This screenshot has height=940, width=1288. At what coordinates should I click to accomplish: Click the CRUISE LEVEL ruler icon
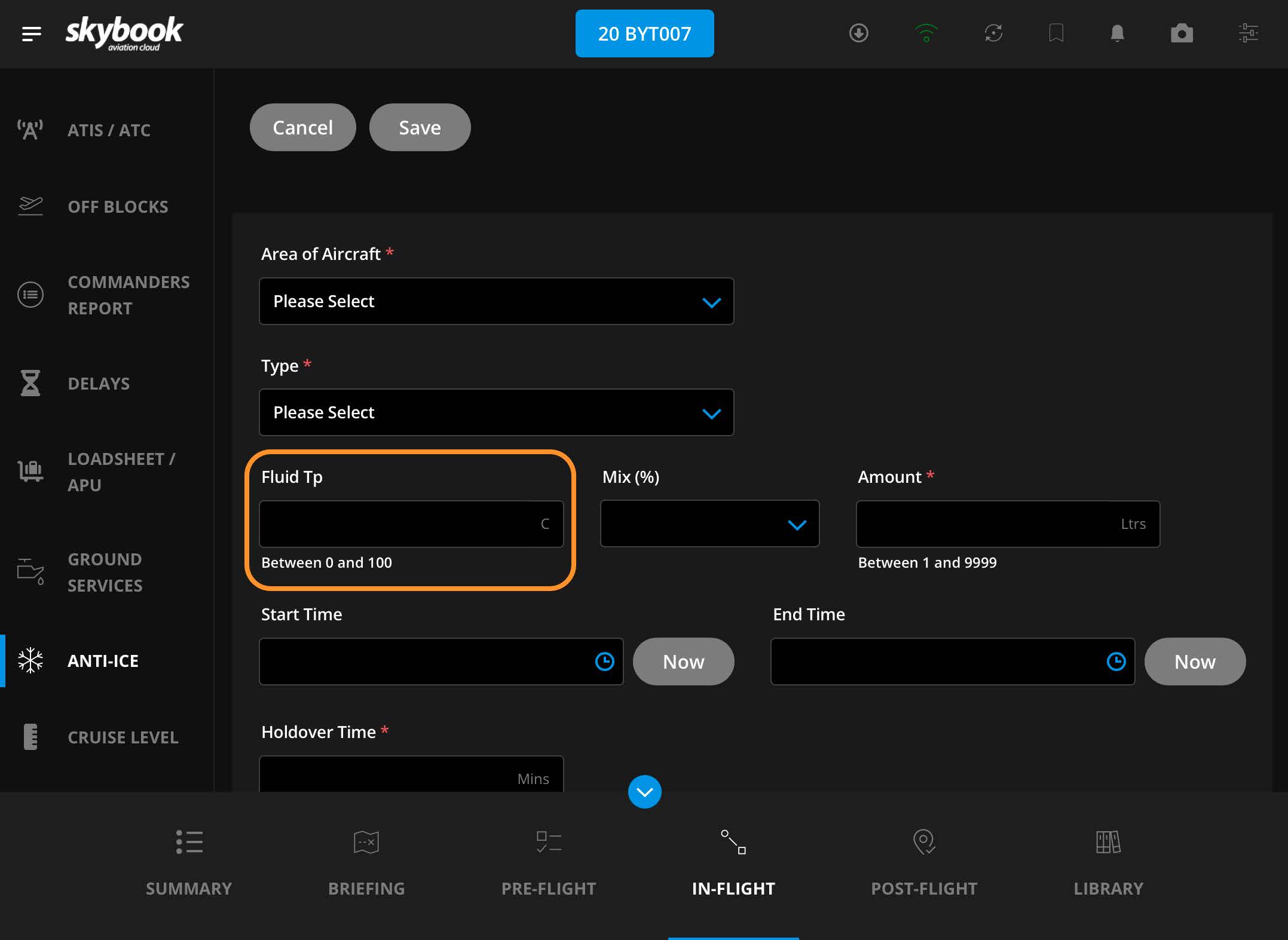click(30, 736)
